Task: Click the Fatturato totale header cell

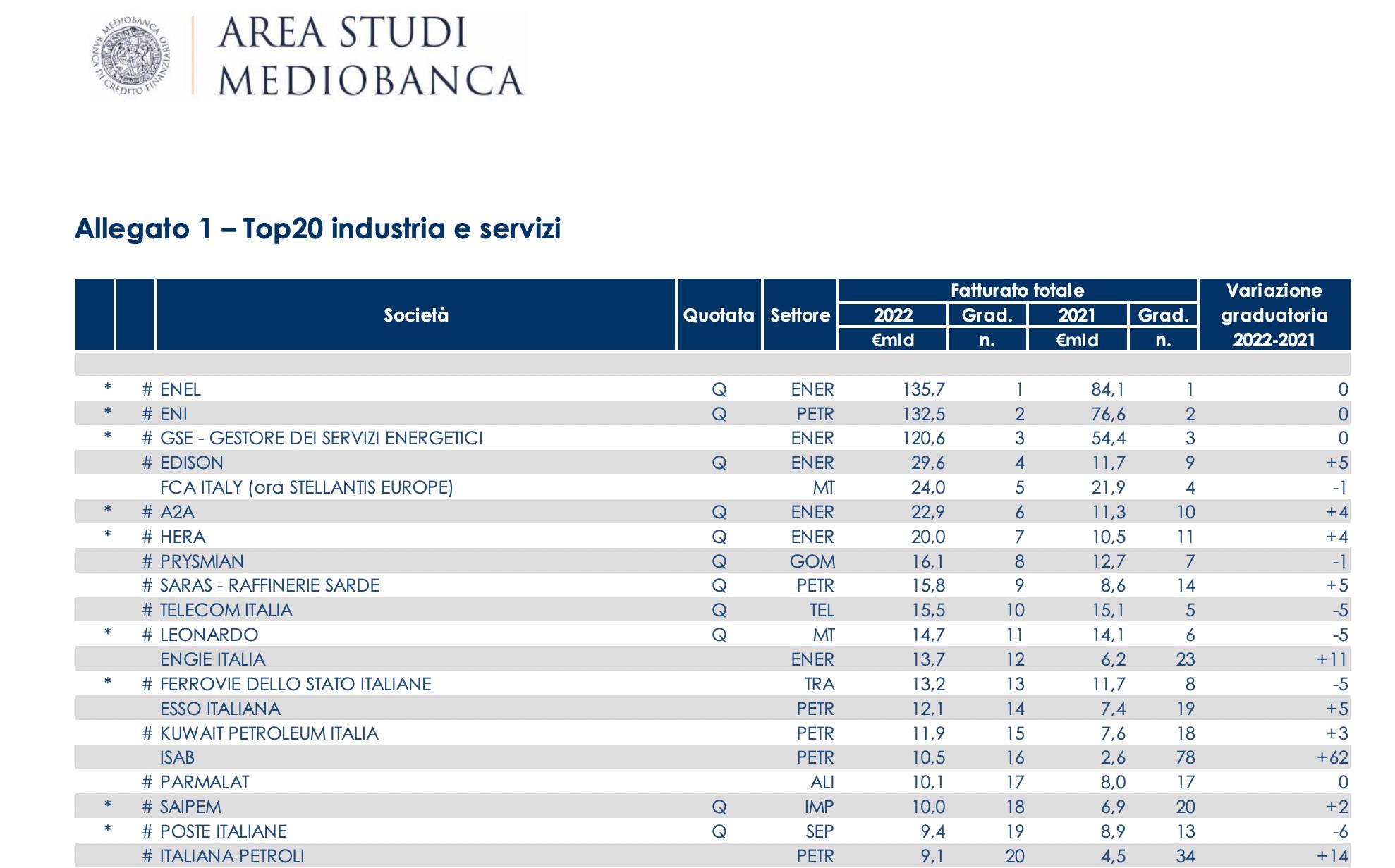Action: click(x=1016, y=291)
